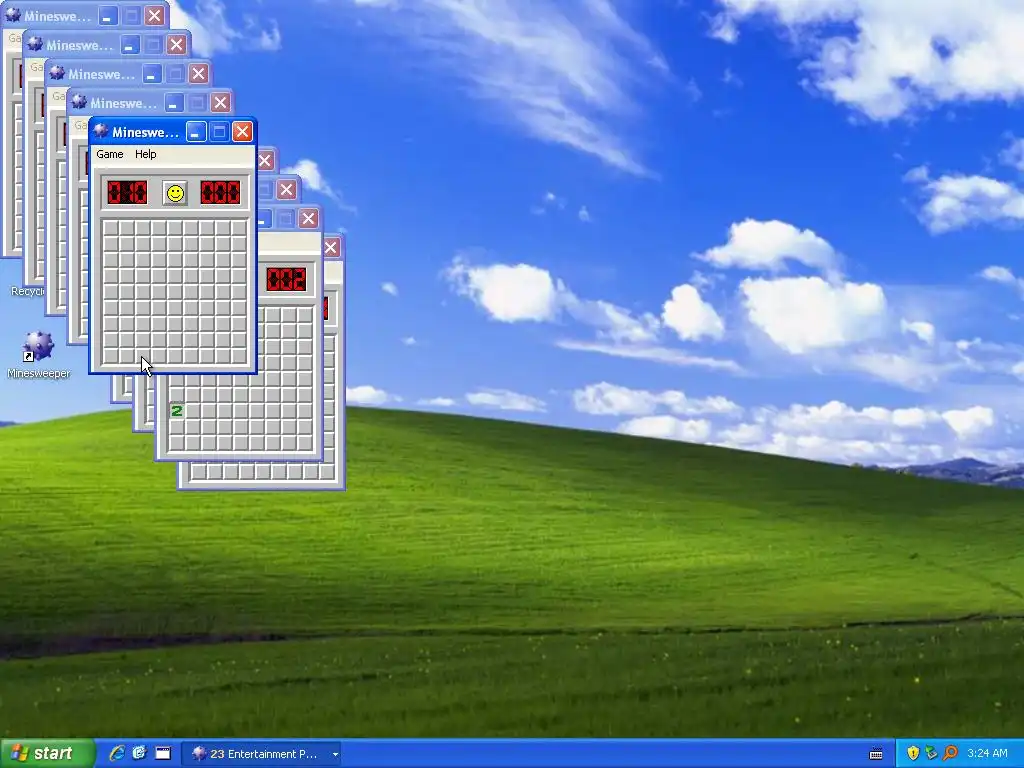This screenshot has width=1024, height=768.
Task: Click the 000 timer display in the front window
Action: pos(220,193)
